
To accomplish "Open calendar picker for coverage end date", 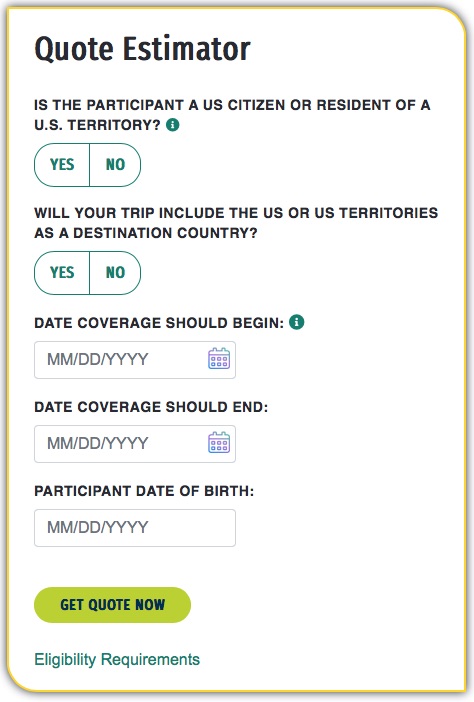I will pyautogui.click(x=219, y=443).
